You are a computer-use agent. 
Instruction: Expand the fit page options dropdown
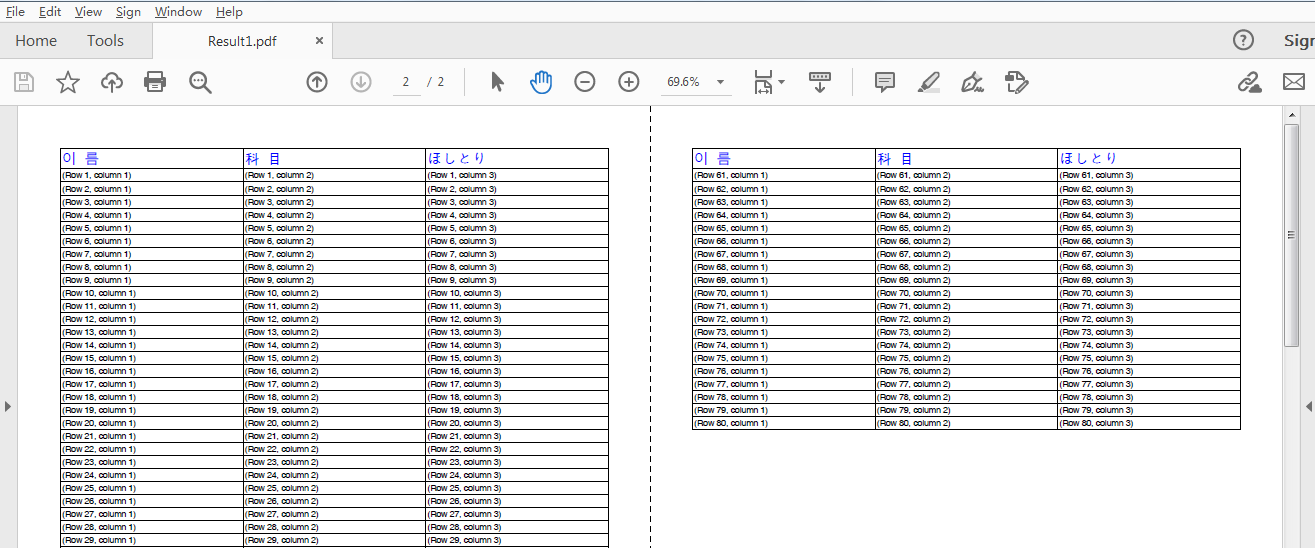coord(782,82)
